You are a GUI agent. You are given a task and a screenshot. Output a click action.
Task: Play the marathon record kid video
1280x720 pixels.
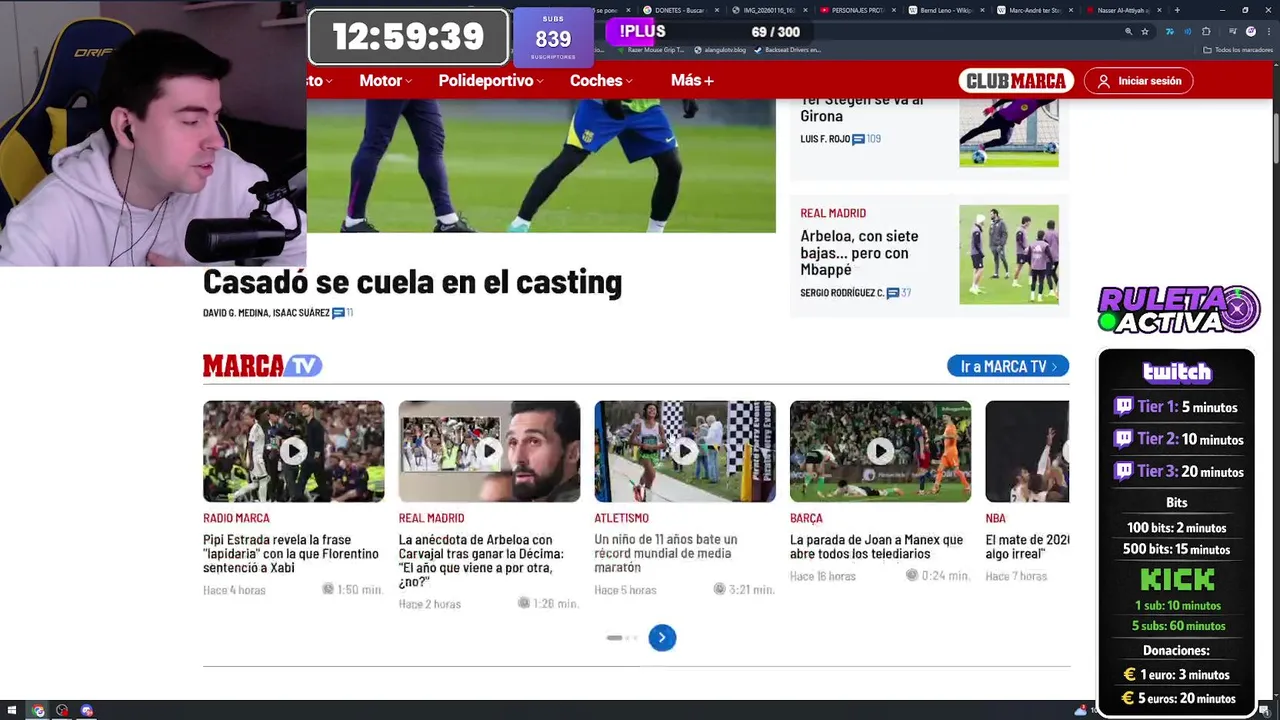pyautogui.click(x=685, y=451)
